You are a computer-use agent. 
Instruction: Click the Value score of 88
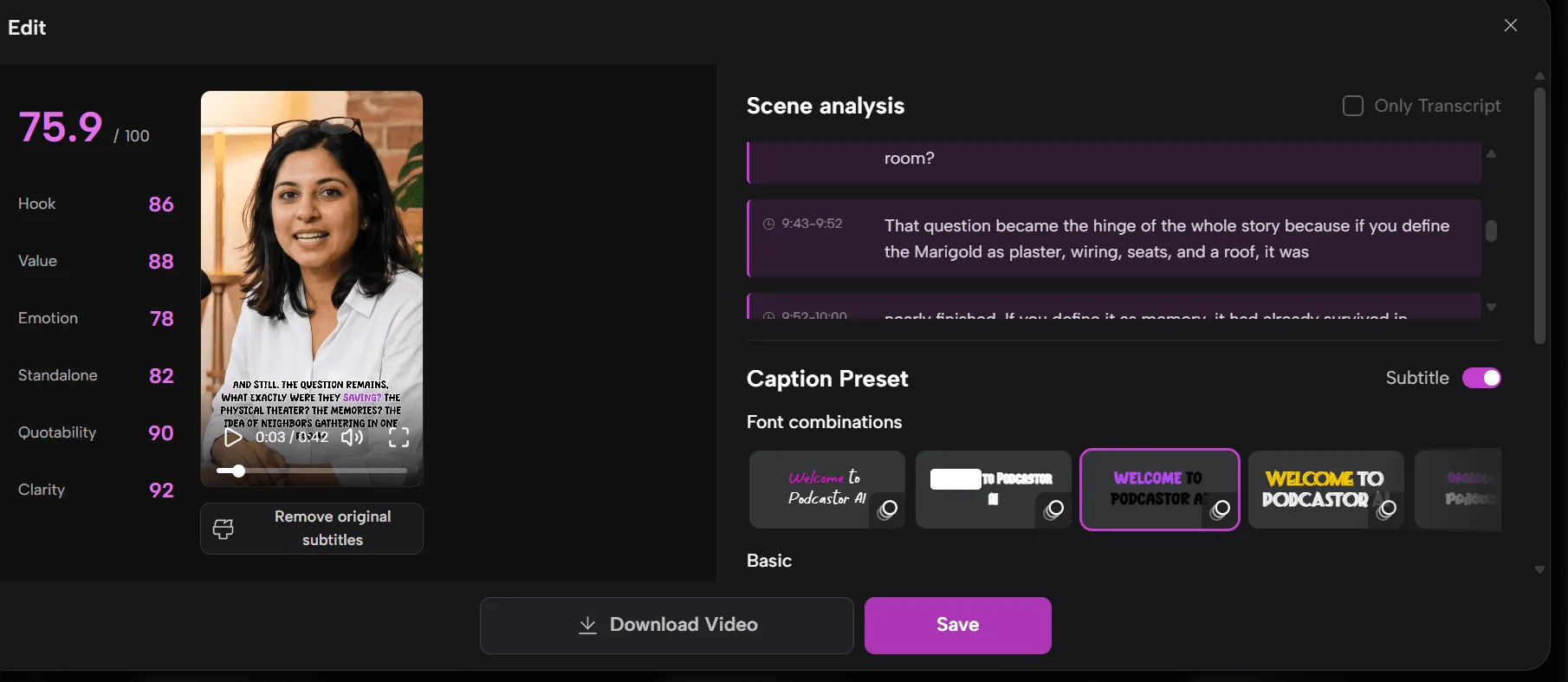pos(161,262)
